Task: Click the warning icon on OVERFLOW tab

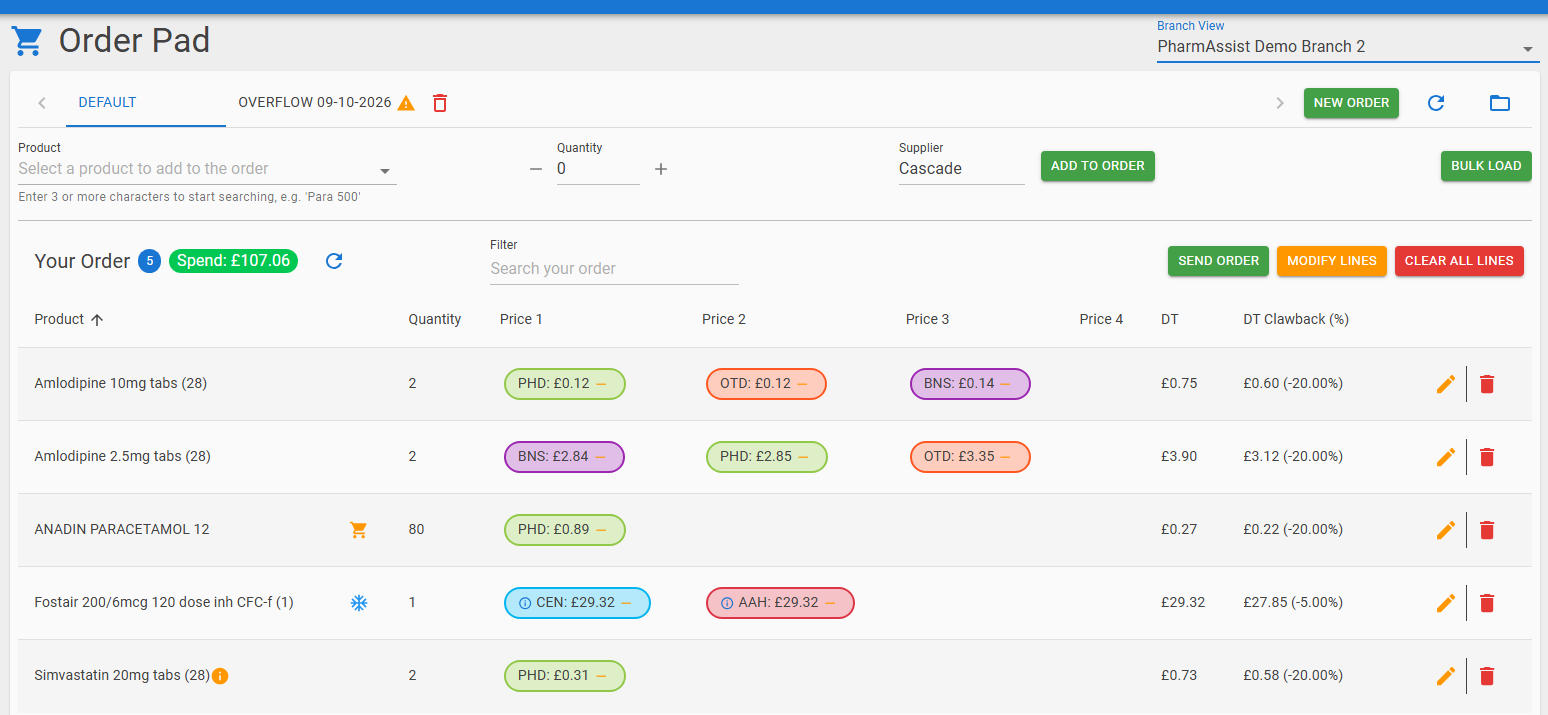Action: (406, 103)
